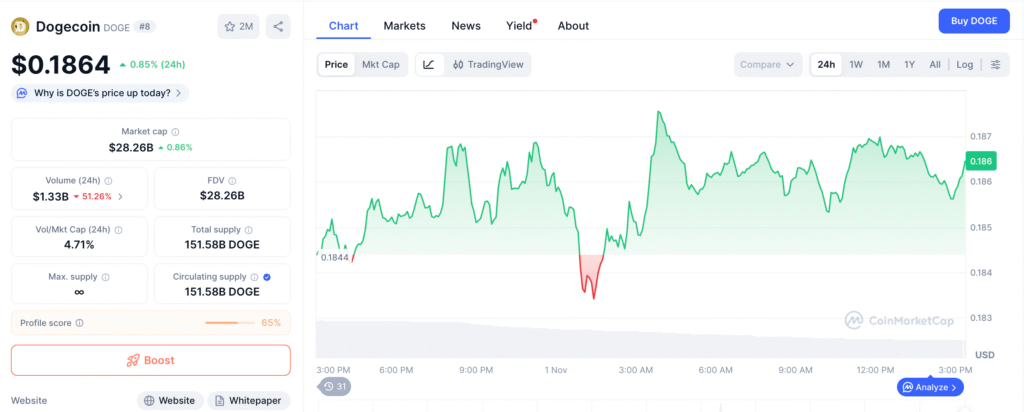Click the Market cap info icon

click(x=175, y=132)
